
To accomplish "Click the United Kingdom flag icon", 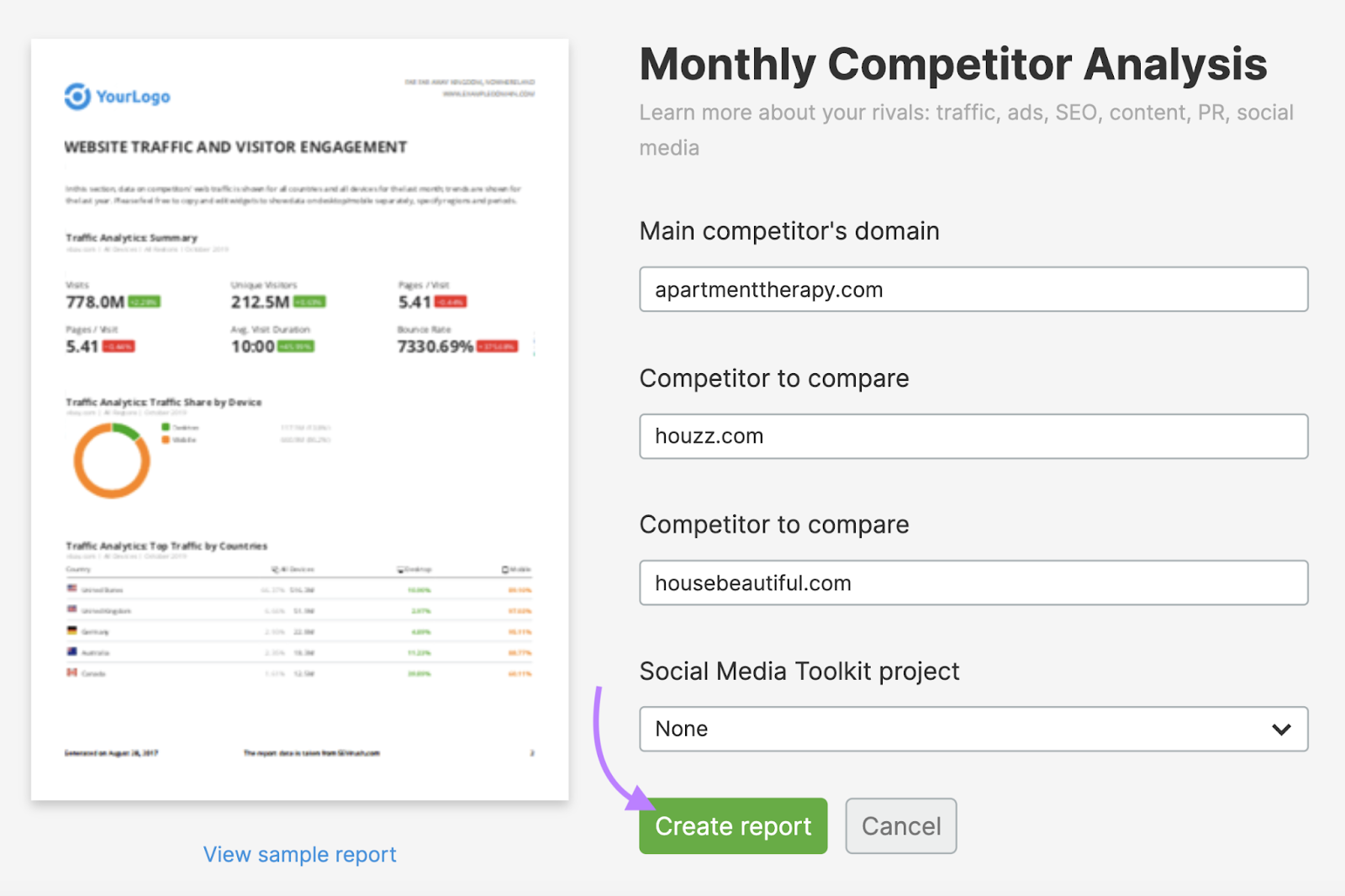I will 72,609.
